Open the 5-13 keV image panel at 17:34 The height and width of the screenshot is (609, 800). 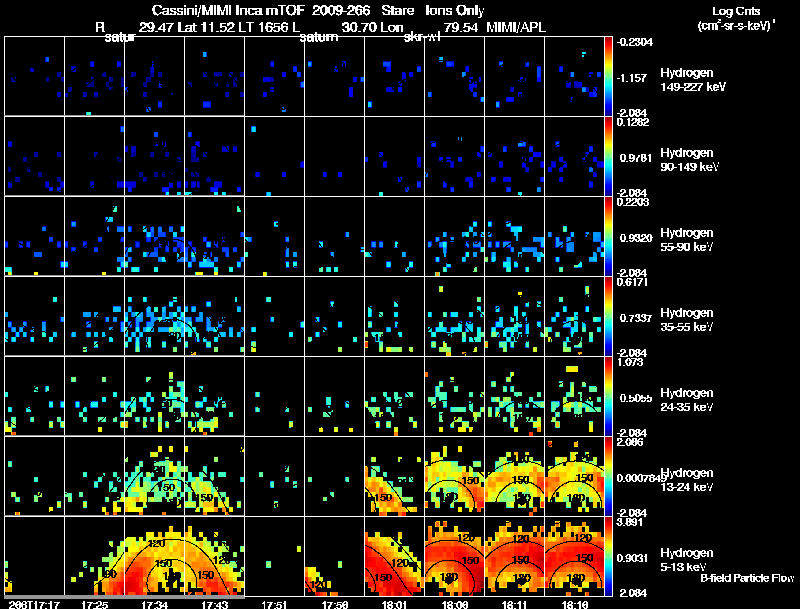pos(154,556)
